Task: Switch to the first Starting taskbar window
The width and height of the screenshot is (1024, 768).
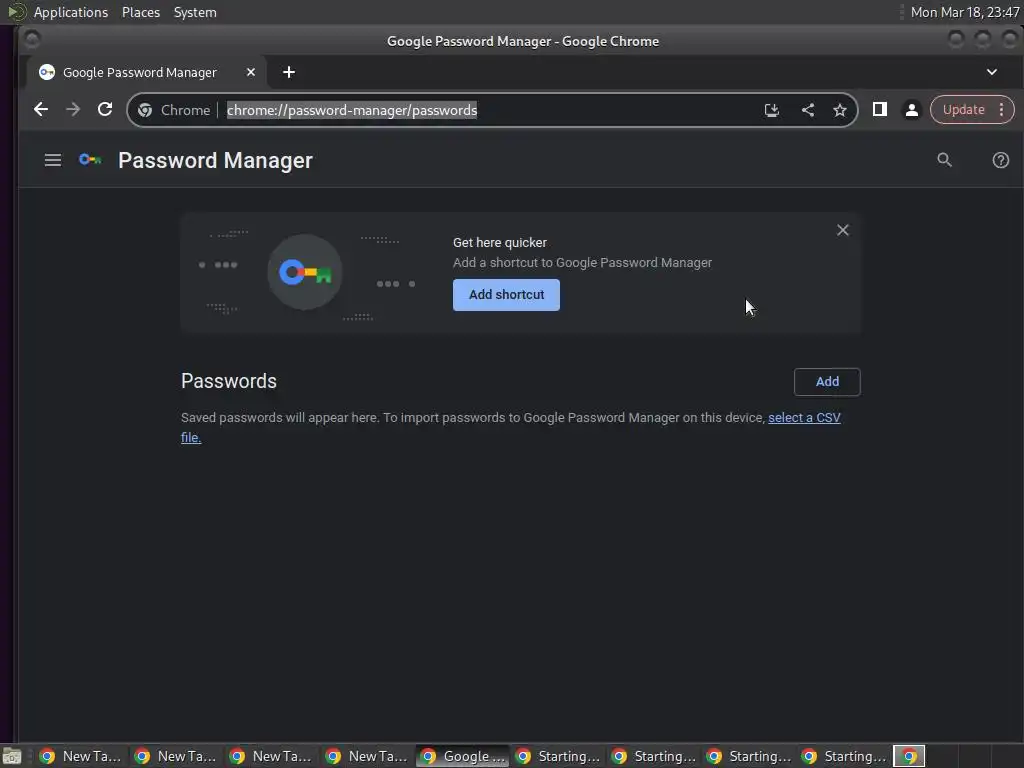Action: tap(558, 756)
